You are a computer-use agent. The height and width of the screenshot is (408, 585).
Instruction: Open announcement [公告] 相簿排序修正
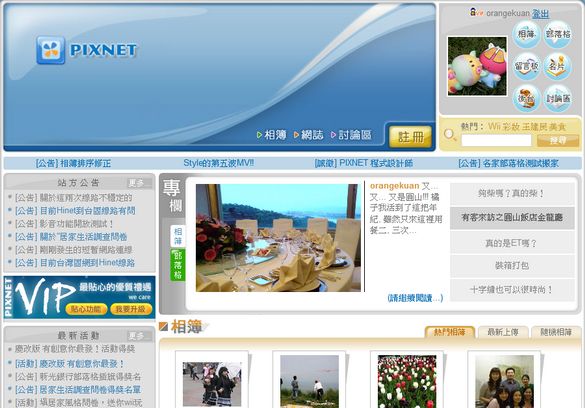tap(73, 163)
